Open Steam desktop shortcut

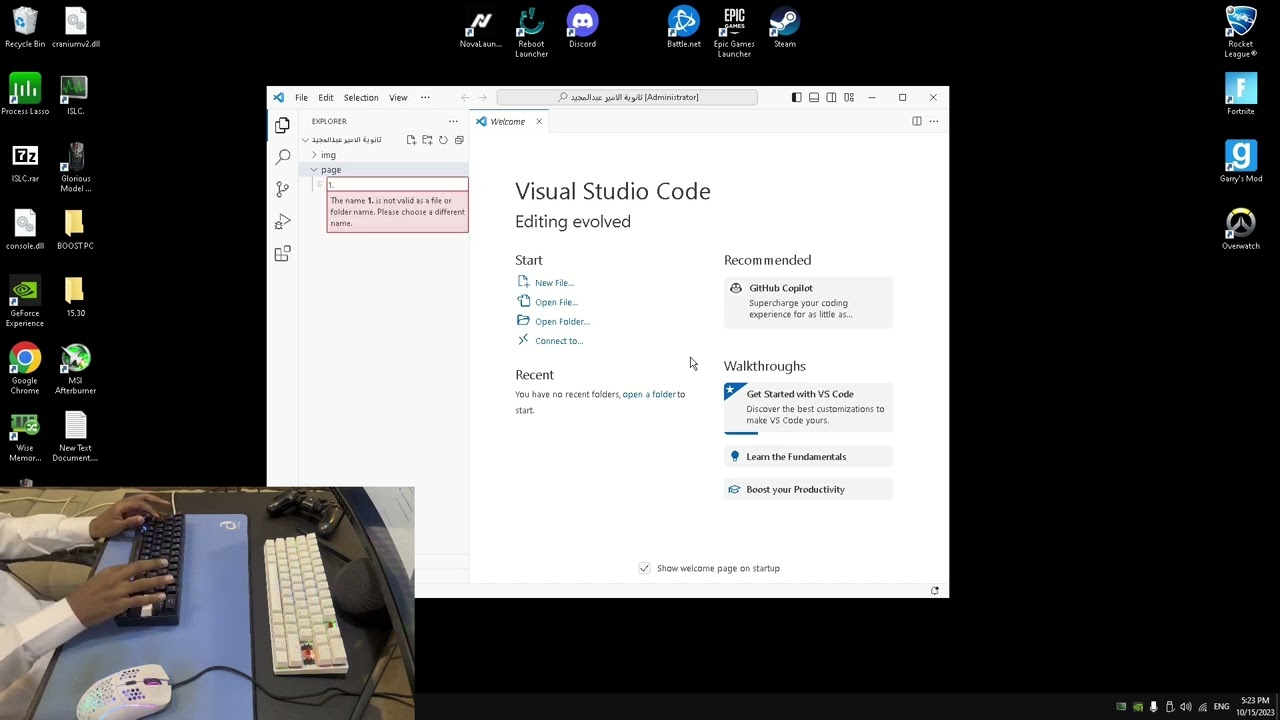pyautogui.click(x=785, y=29)
